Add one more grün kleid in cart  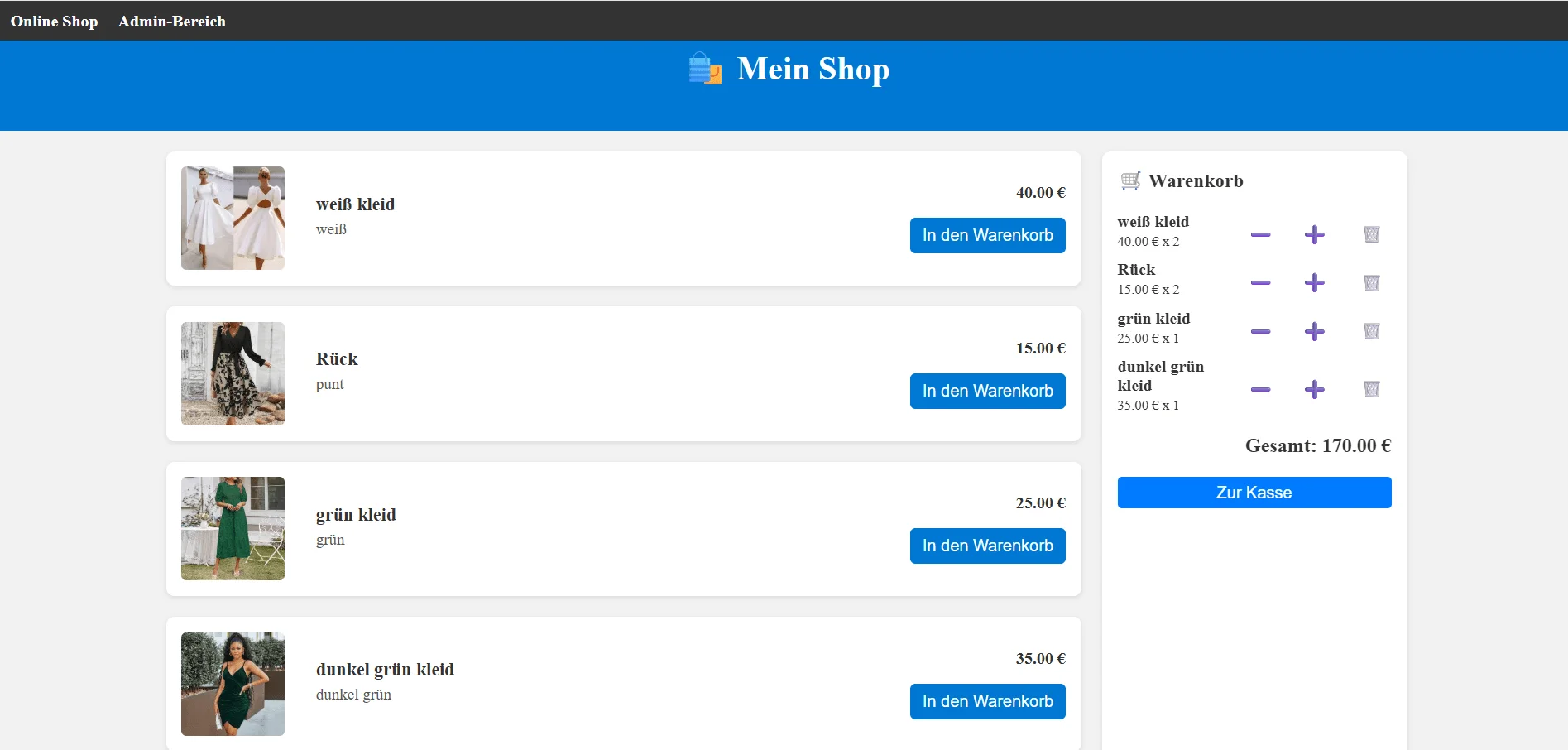[x=1314, y=332]
